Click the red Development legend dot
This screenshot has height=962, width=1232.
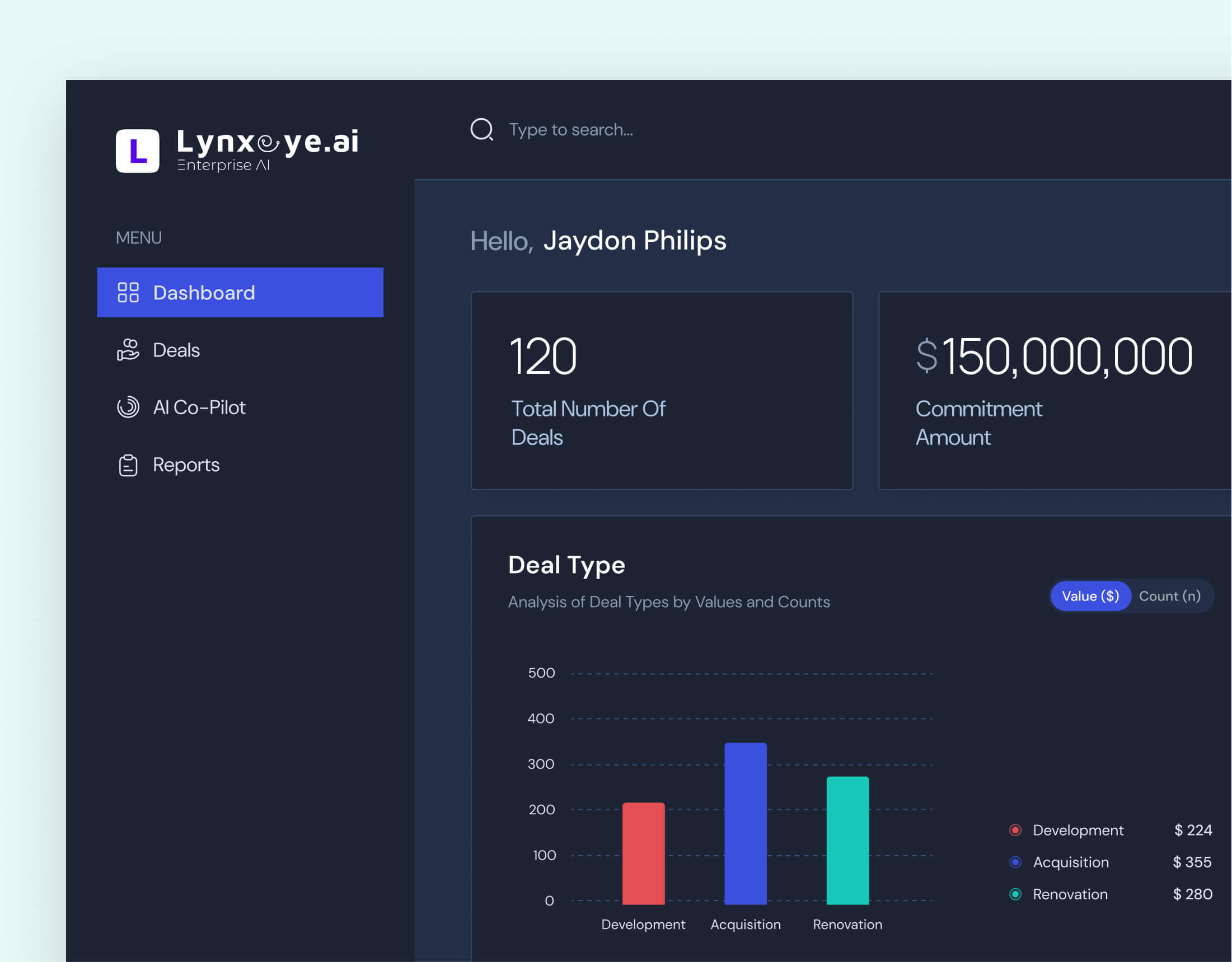(x=1015, y=829)
